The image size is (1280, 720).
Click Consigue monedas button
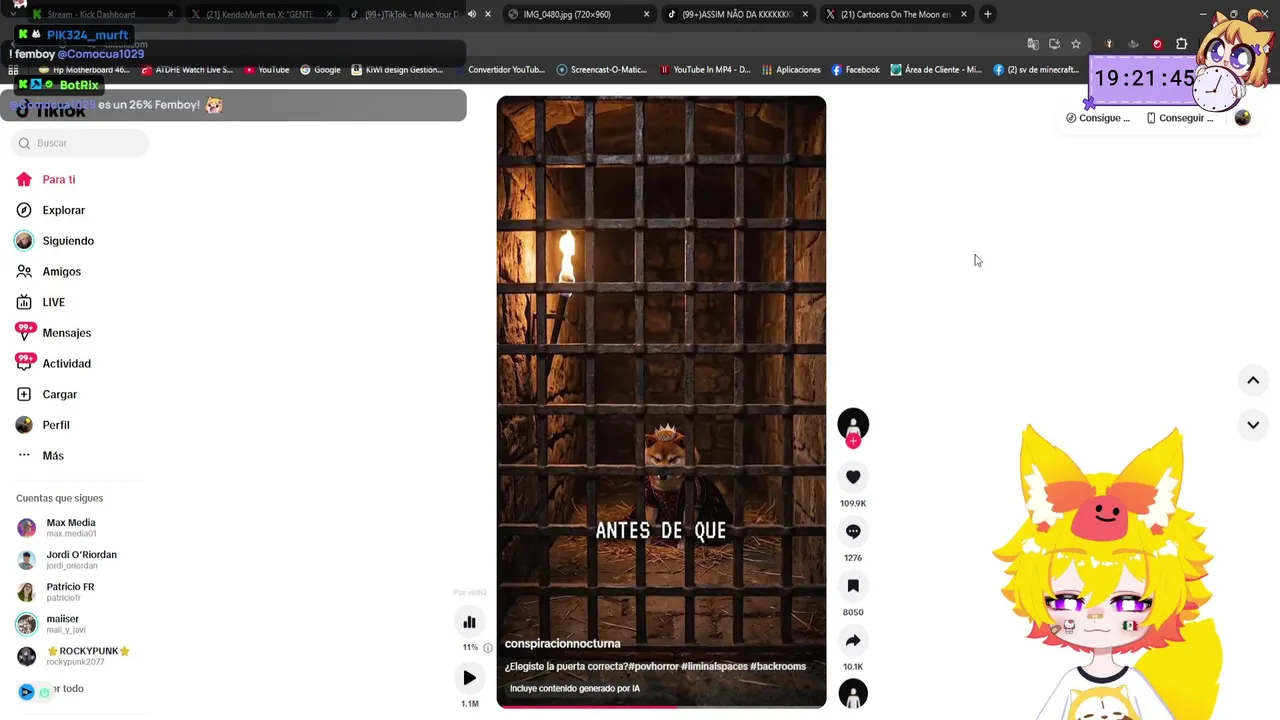pyautogui.click(x=1098, y=118)
